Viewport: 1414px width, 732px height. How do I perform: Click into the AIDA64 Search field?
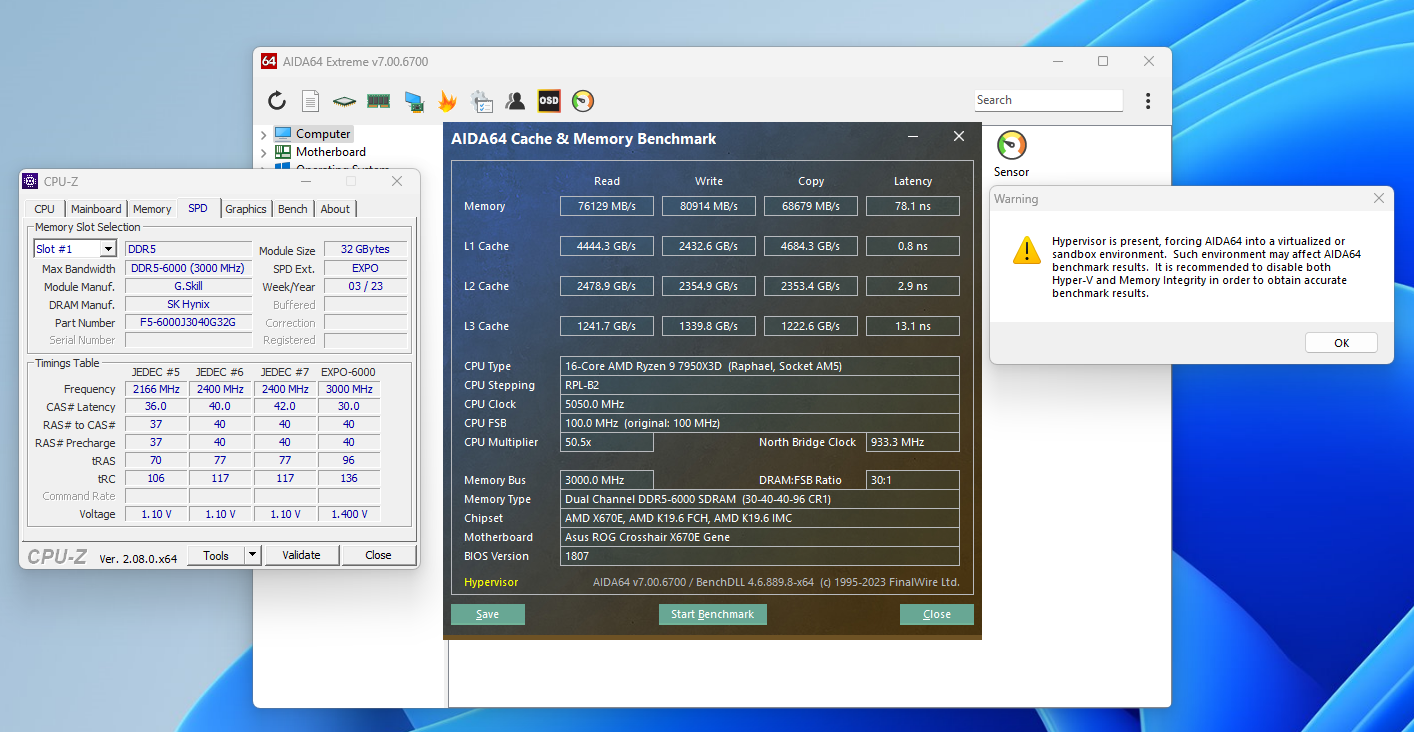tap(1048, 100)
